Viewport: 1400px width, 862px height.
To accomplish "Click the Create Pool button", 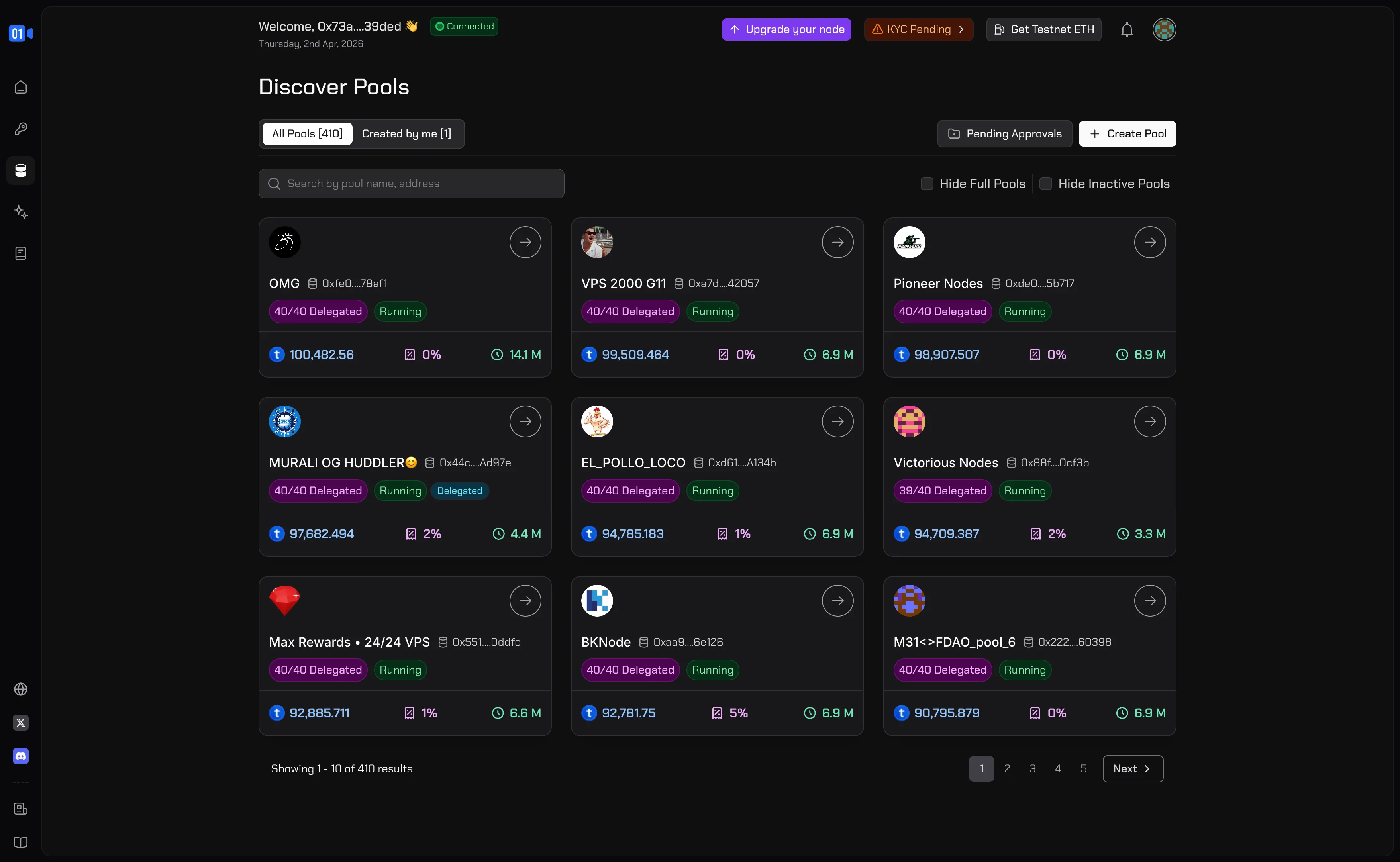I will click(1127, 133).
